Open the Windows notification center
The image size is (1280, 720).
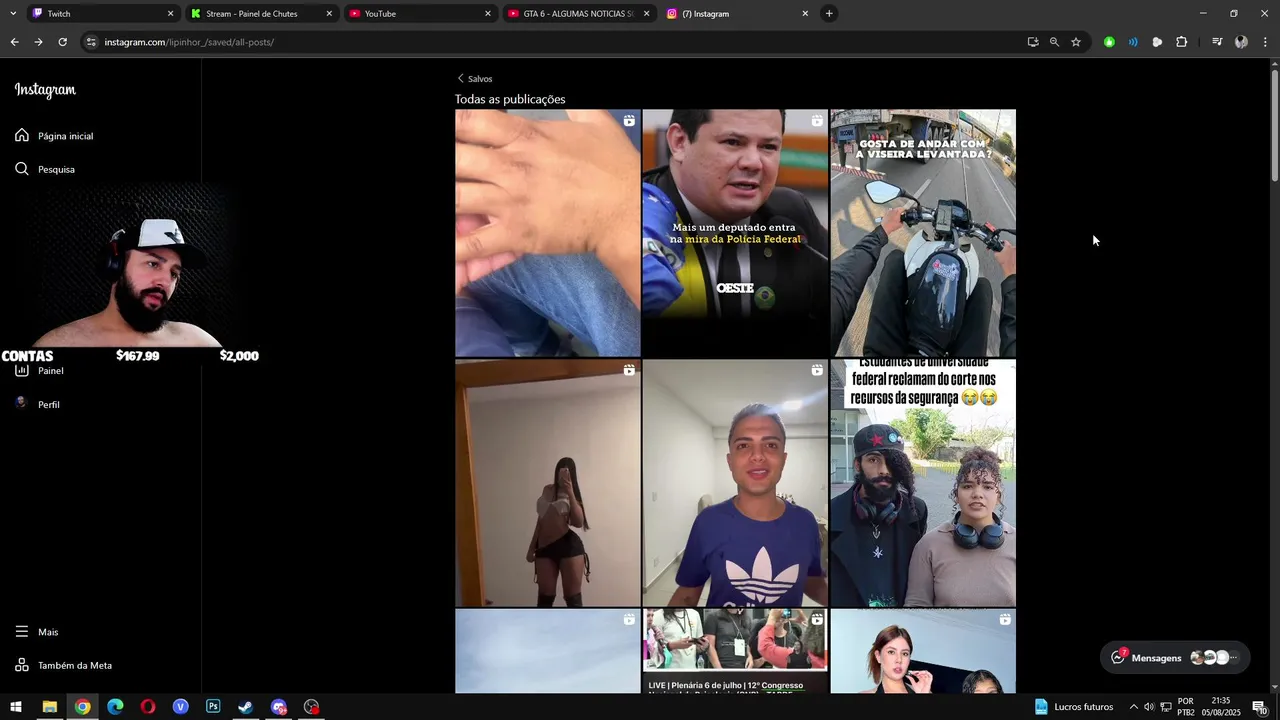(x=1259, y=707)
